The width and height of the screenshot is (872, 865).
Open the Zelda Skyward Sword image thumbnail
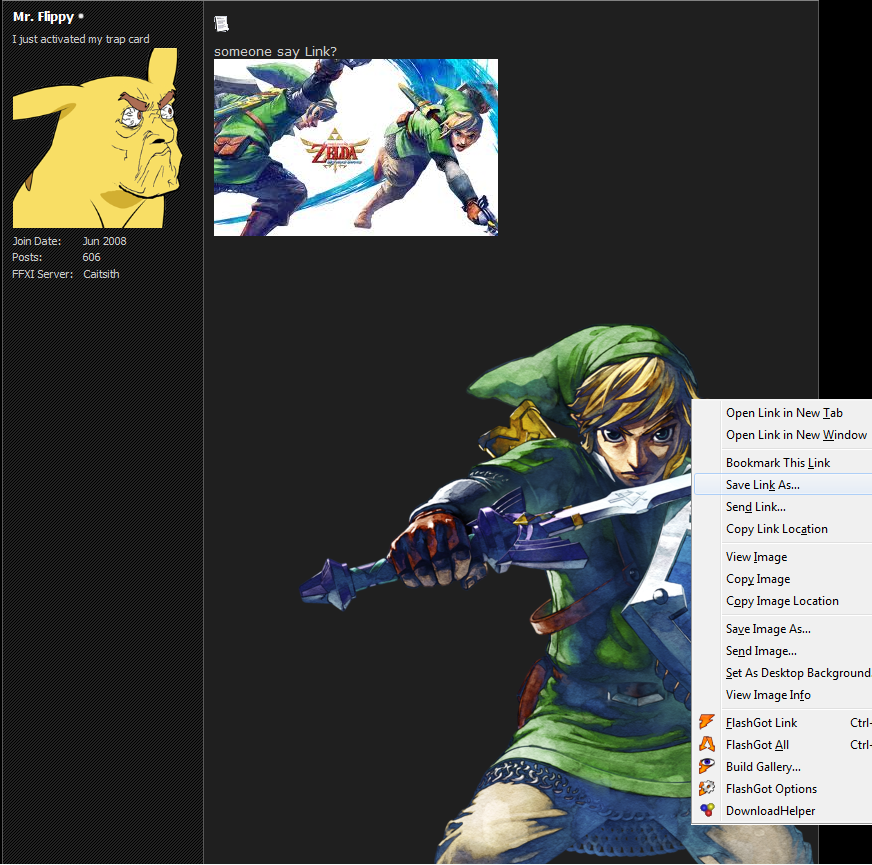356,147
